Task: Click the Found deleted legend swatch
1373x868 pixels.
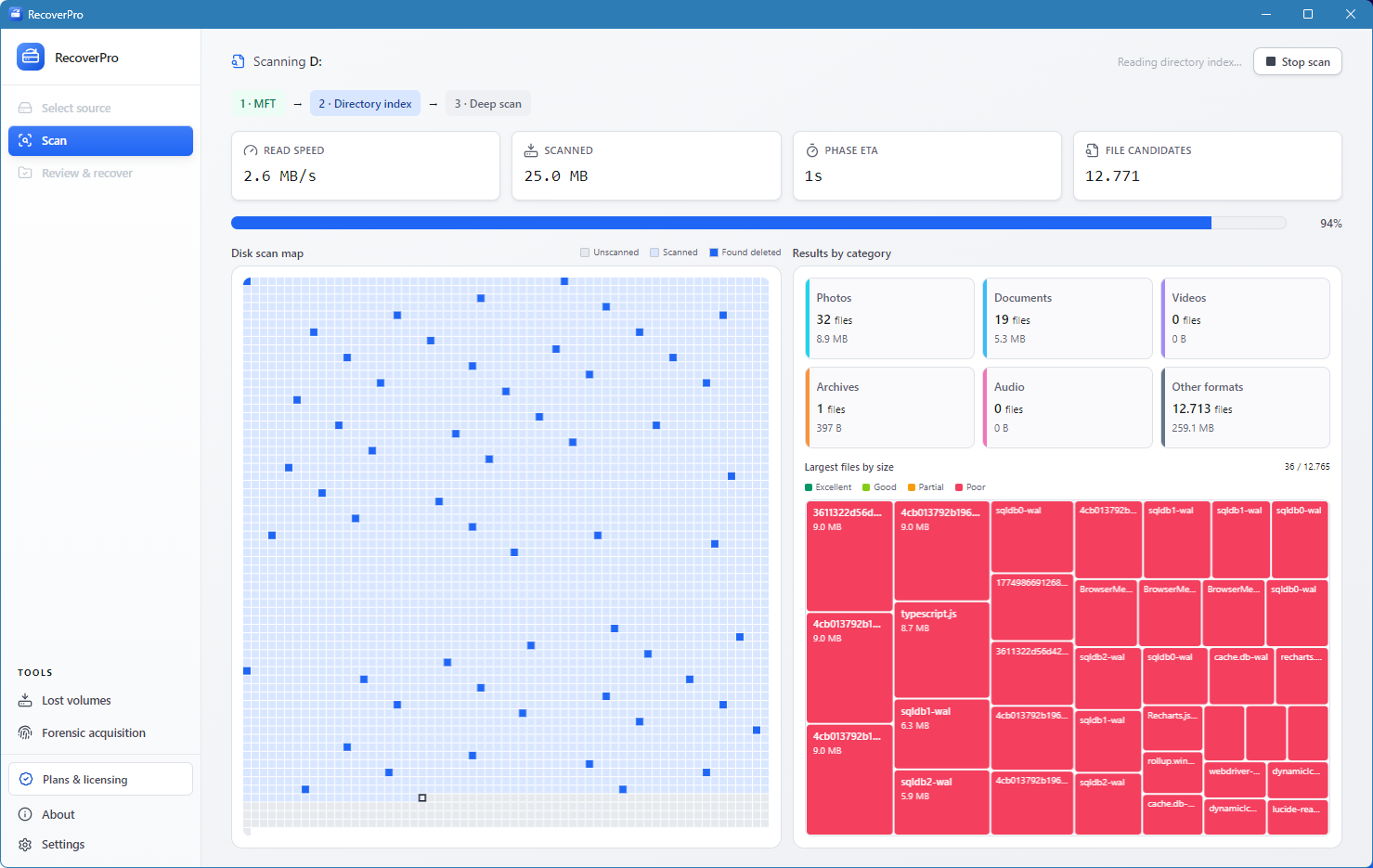Action: (714, 253)
